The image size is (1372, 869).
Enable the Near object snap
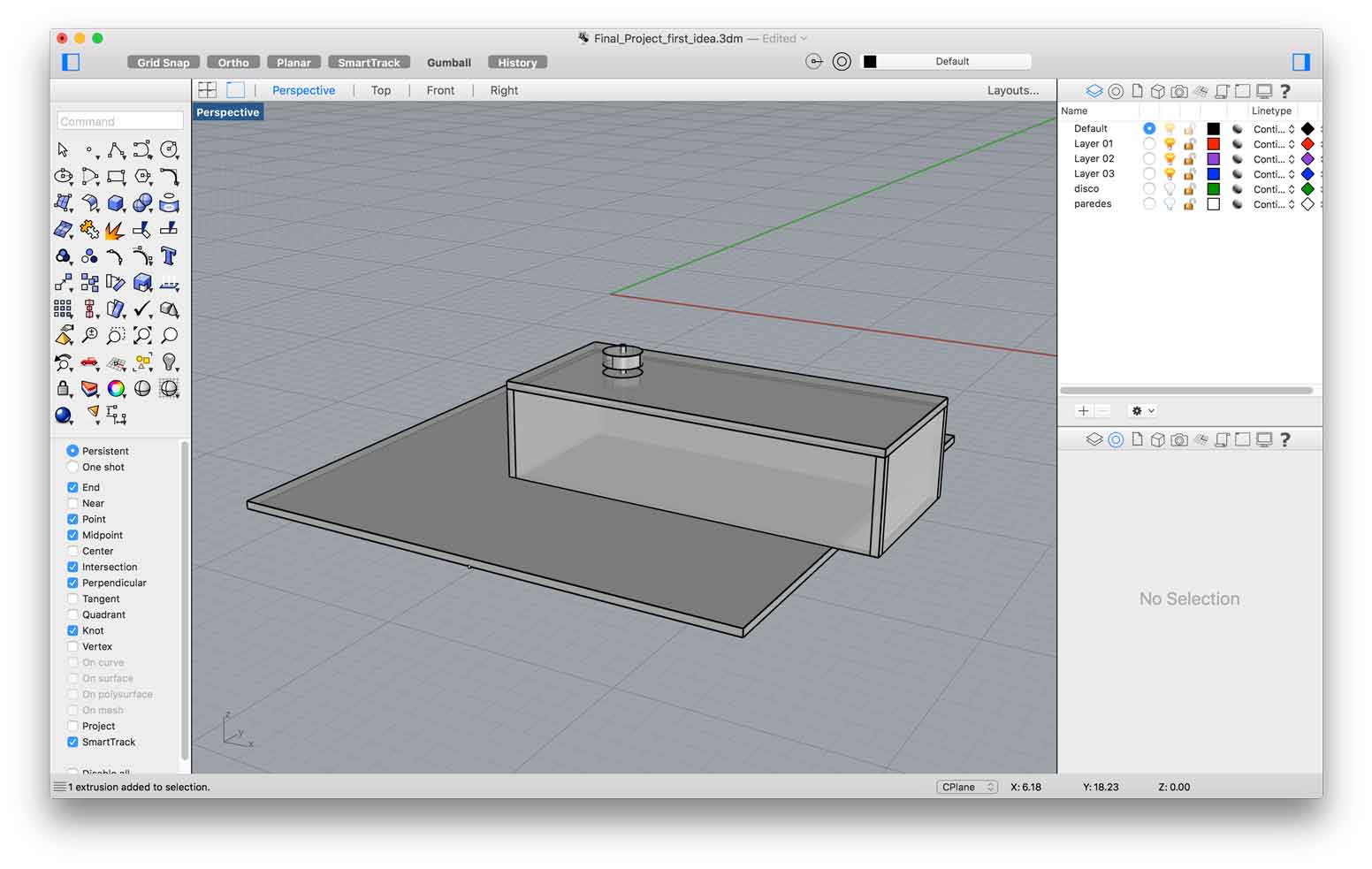(72, 503)
